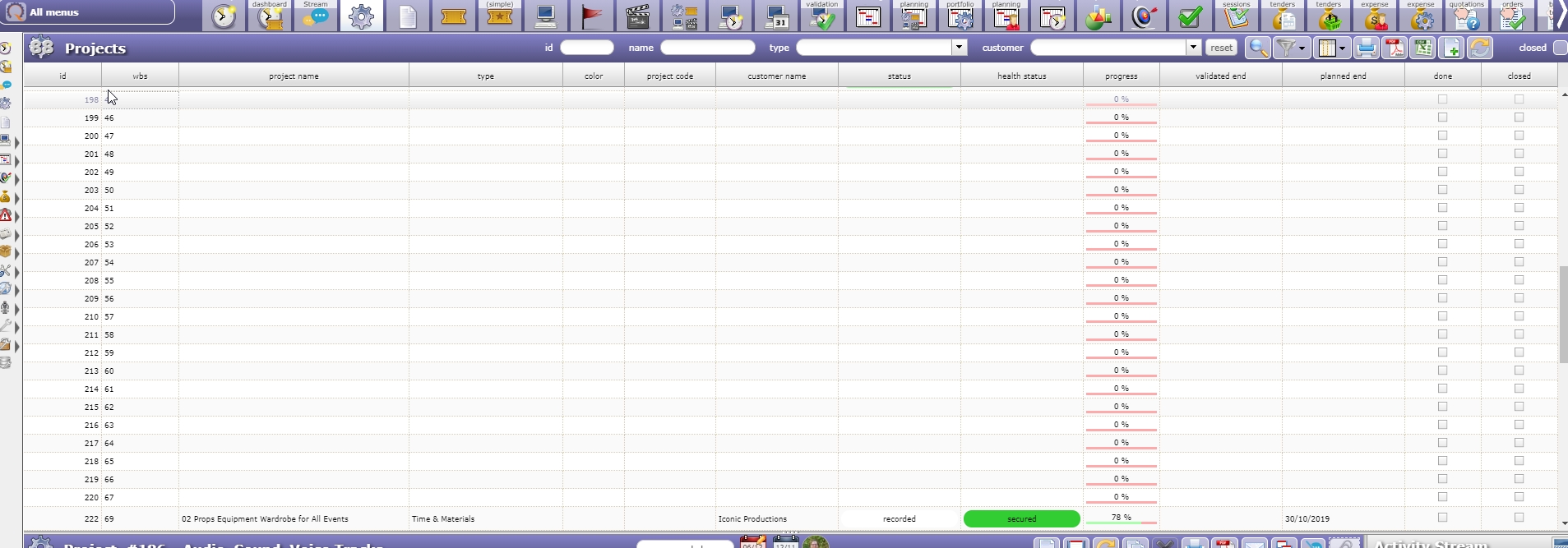Sort by planned end column header
This screenshot has height=548, width=1568.
1343,76
